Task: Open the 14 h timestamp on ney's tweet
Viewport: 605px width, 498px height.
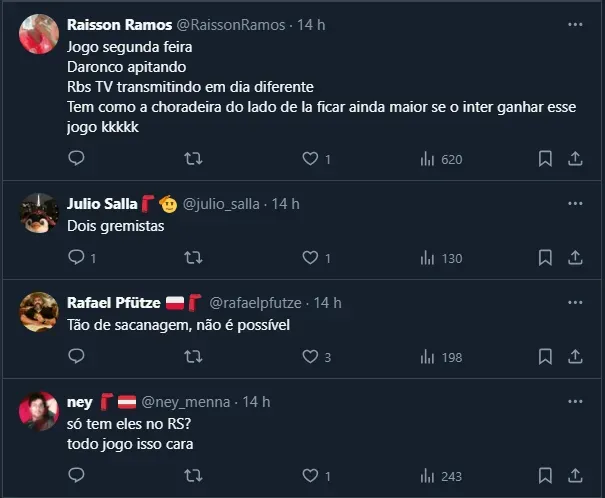Action: click(257, 402)
